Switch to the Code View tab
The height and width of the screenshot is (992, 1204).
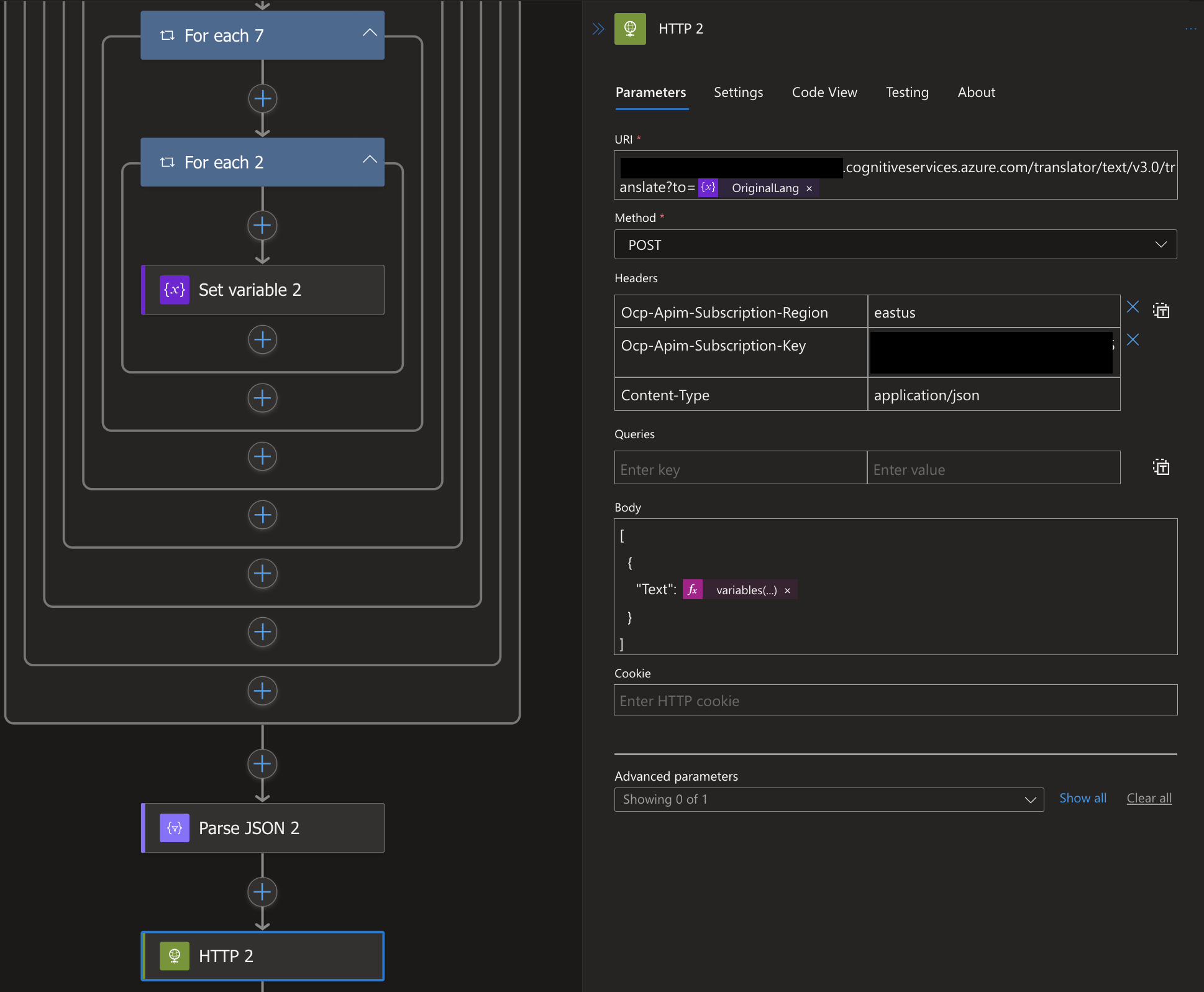pyautogui.click(x=824, y=93)
